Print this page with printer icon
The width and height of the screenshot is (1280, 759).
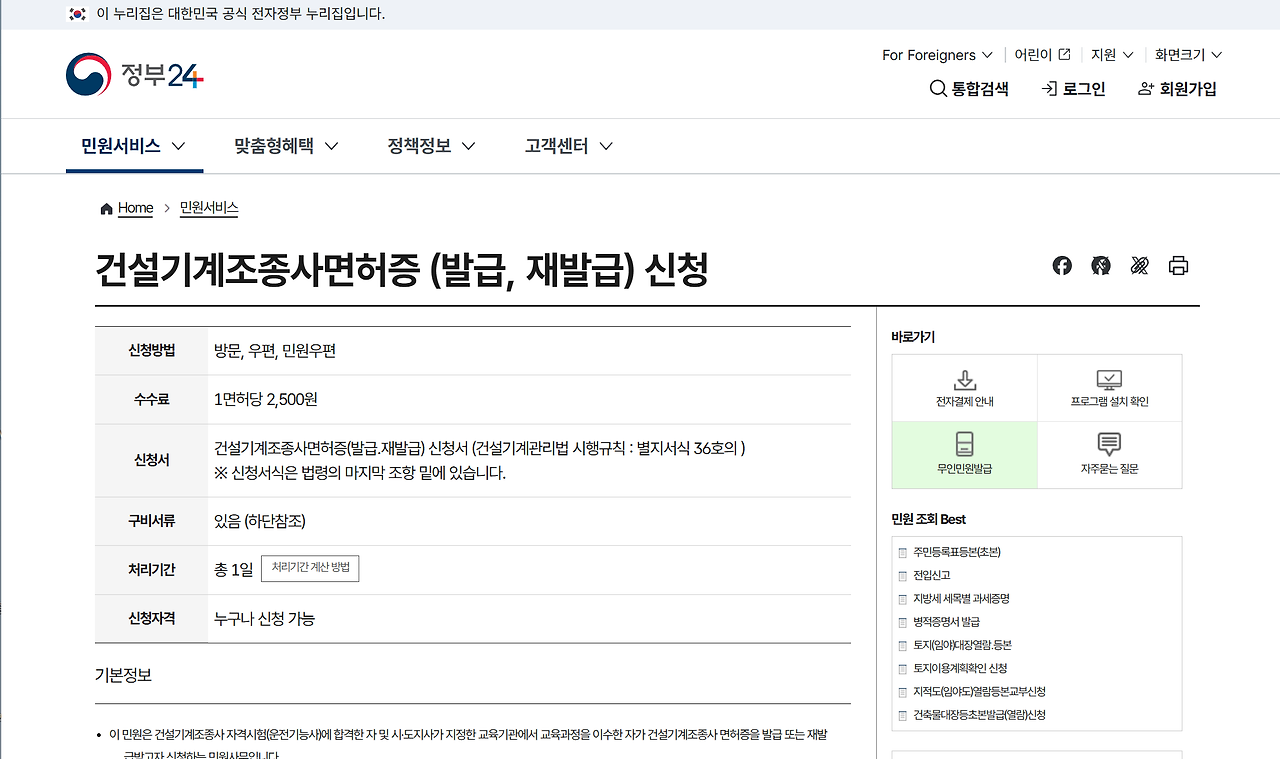click(1179, 265)
